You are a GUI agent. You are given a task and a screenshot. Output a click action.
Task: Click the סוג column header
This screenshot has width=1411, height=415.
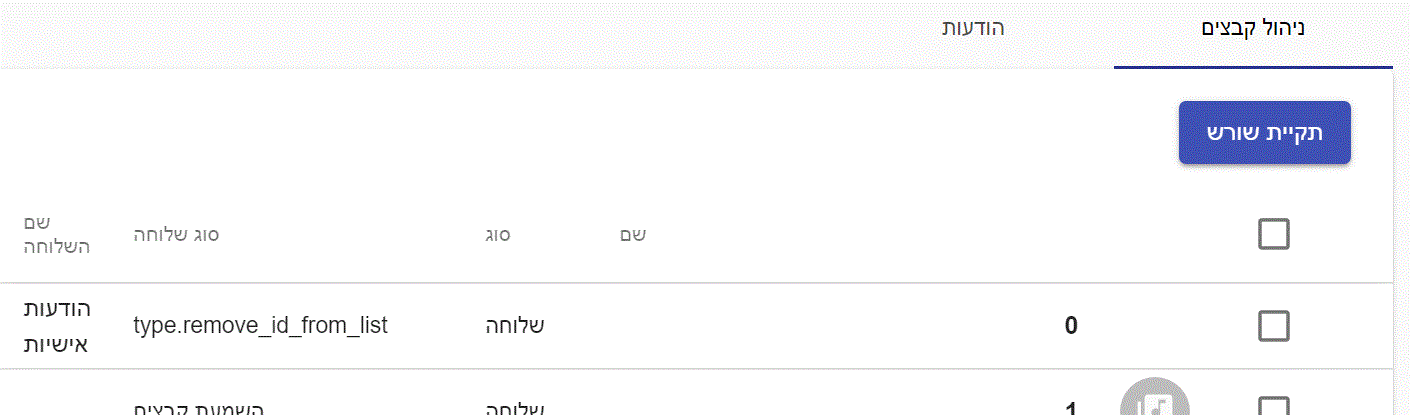coord(499,235)
